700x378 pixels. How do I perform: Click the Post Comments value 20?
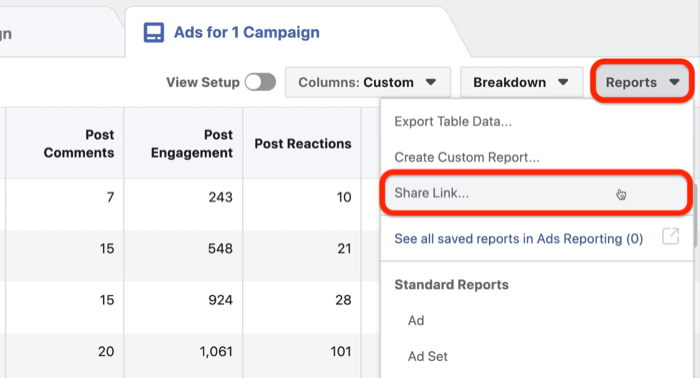coord(106,352)
